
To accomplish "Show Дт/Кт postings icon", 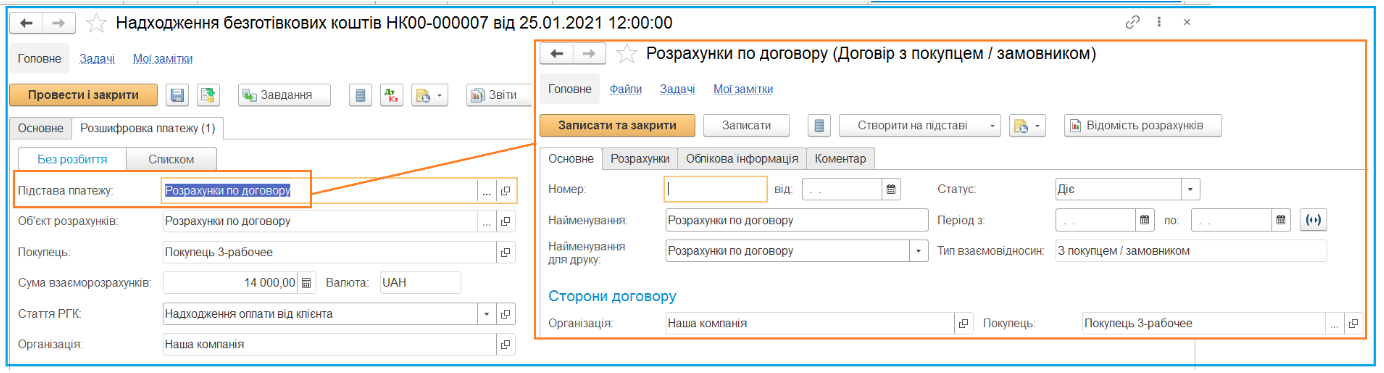I will click(x=391, y=95).
